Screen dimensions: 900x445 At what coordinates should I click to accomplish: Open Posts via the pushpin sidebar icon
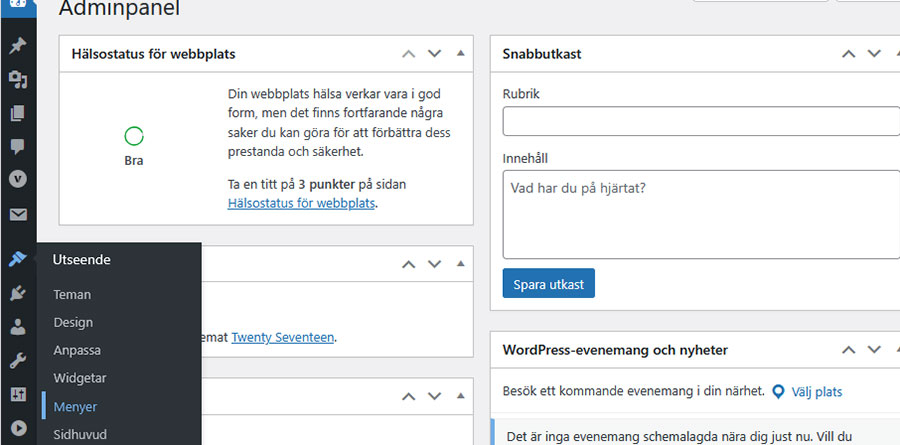pyautogui.click(x=17, y=46)
